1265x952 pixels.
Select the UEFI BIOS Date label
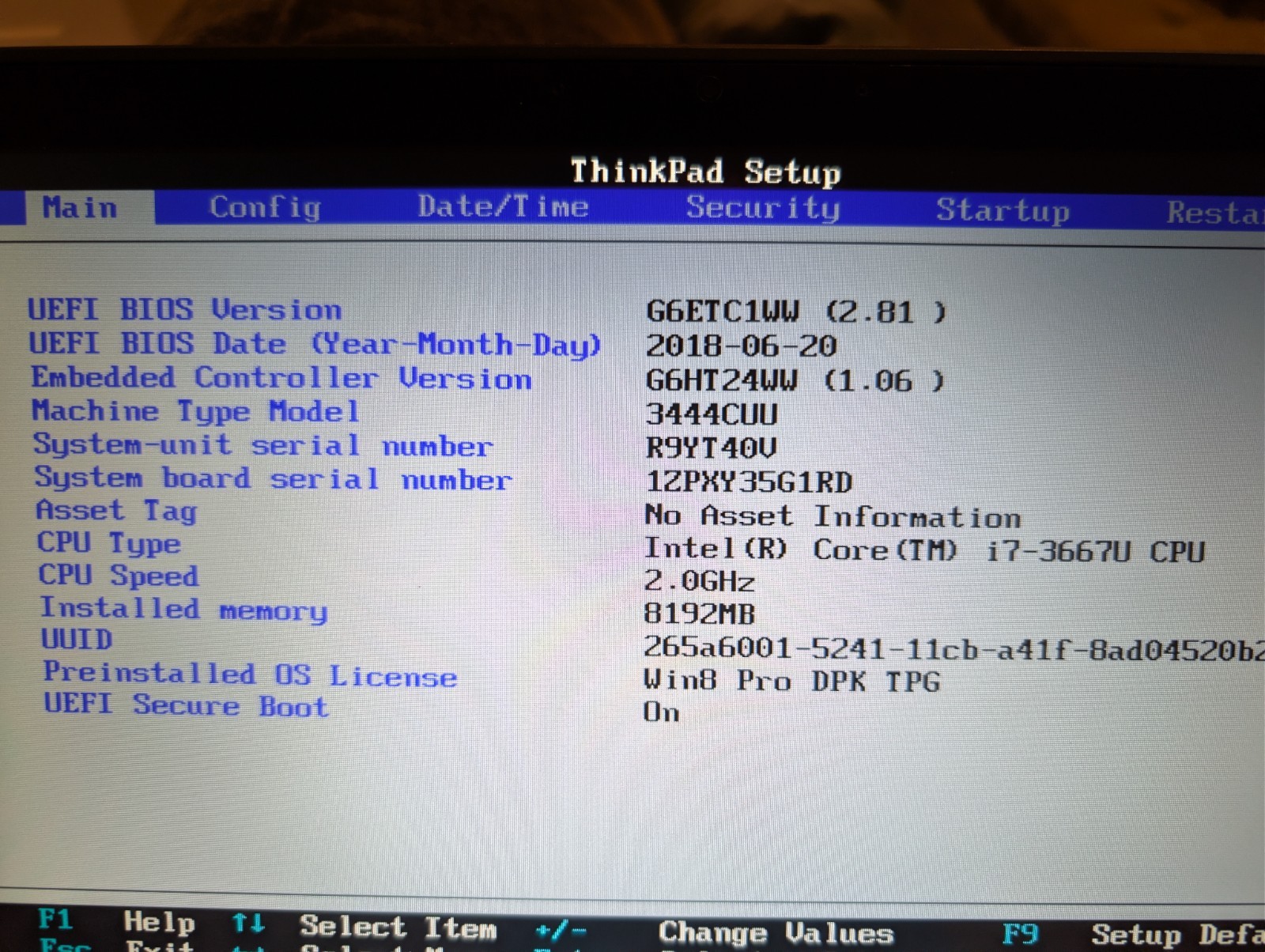click(315, 344)
